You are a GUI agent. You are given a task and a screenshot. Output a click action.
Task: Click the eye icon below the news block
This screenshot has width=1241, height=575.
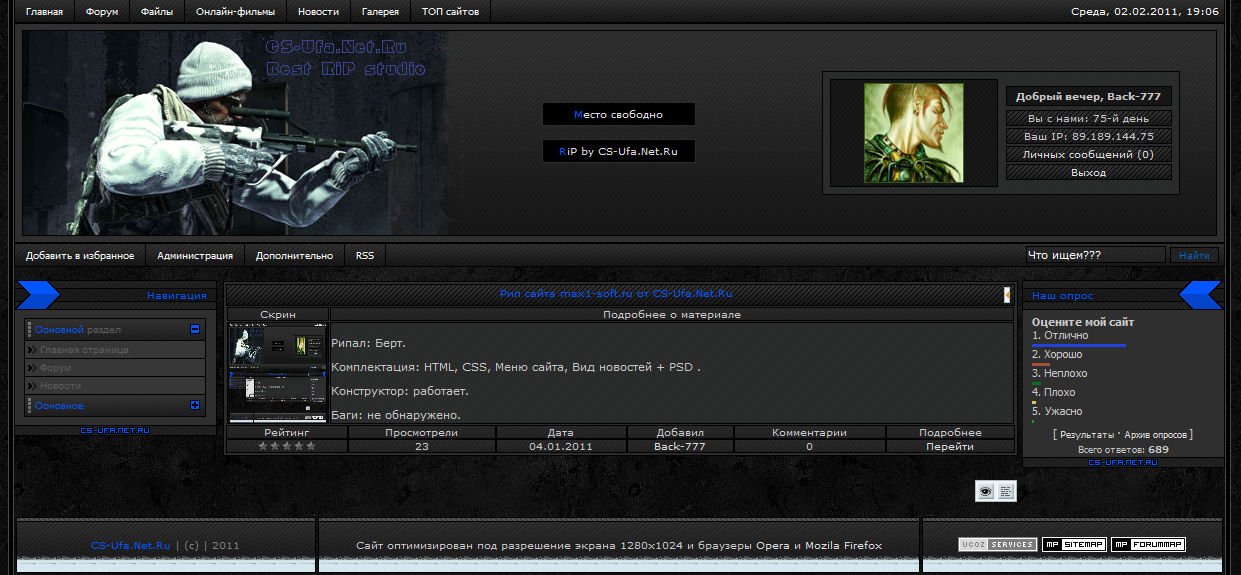[986, 491]
